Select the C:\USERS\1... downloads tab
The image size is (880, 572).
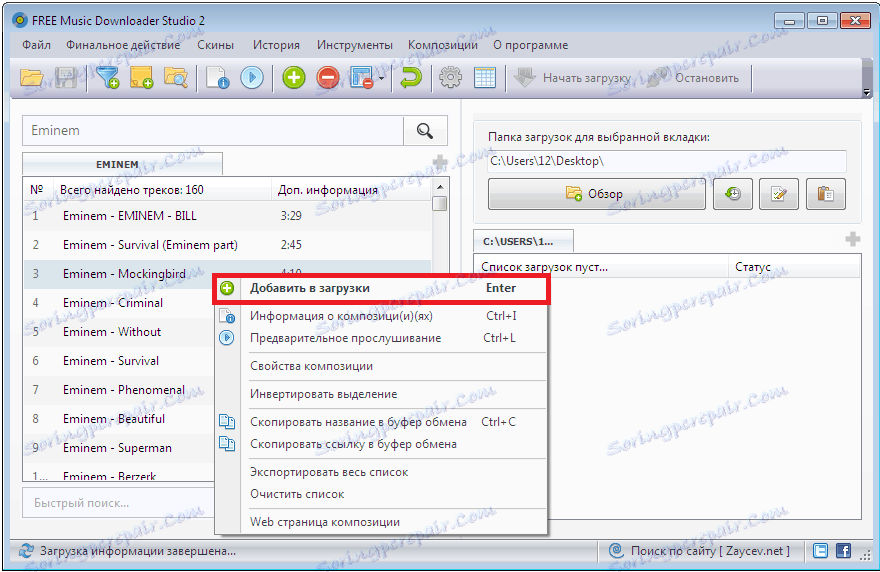tap(523, 241)
